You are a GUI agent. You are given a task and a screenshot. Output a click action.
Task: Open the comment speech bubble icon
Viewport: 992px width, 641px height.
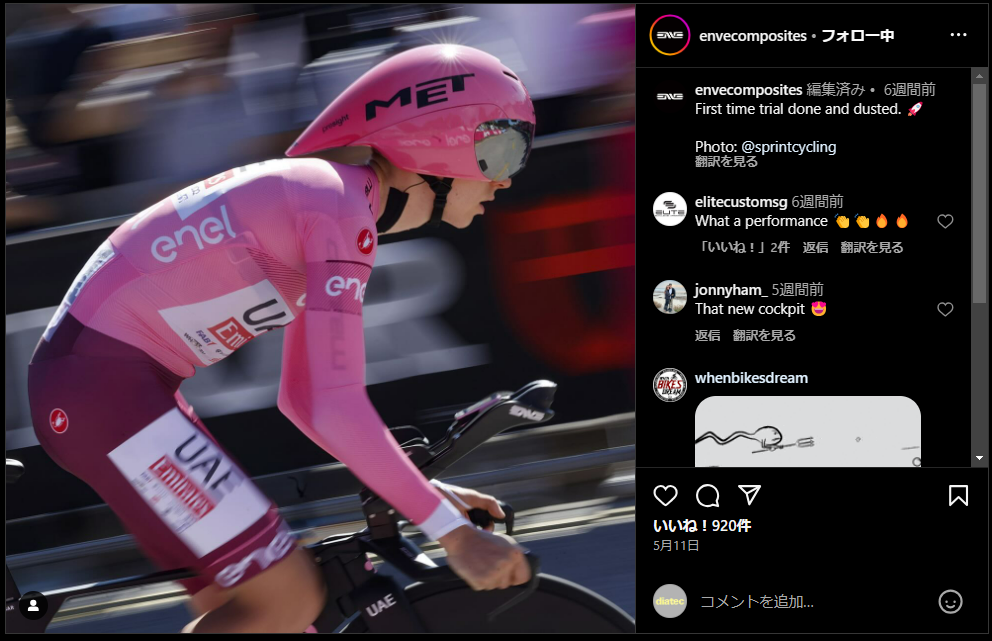coord(707,495)
